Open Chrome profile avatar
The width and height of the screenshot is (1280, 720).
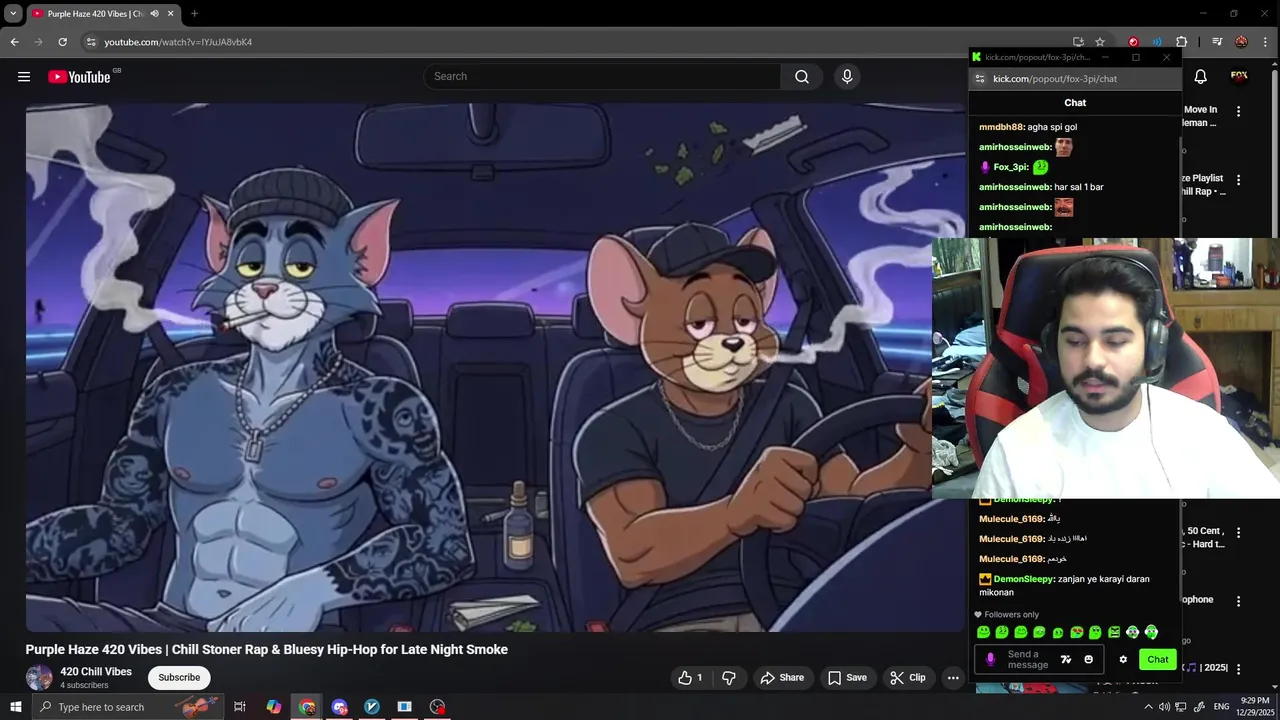pos(1241,42)
